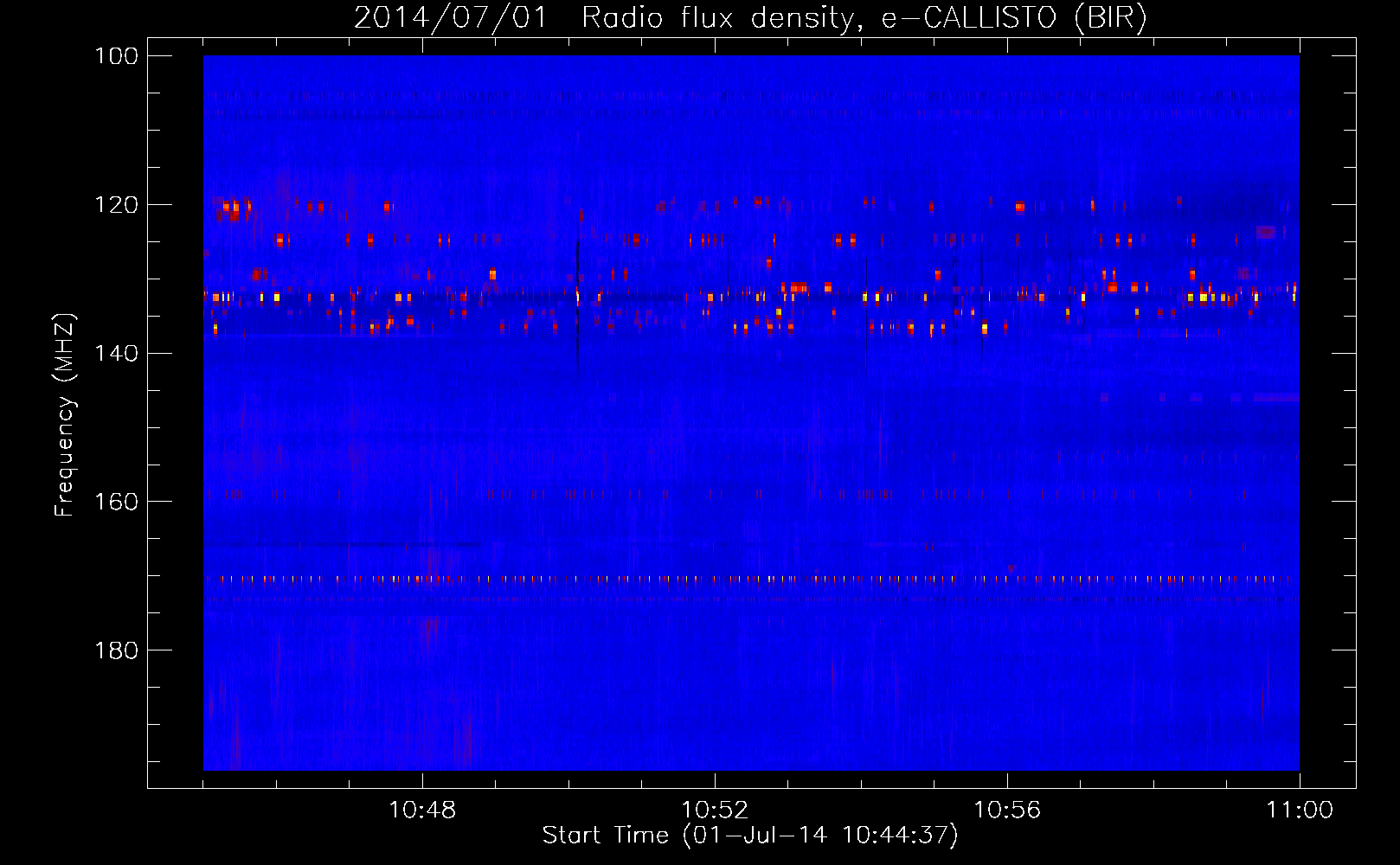Click the 160 frequency tick label
Screen dimensions: 1400x865
(116, 503)
